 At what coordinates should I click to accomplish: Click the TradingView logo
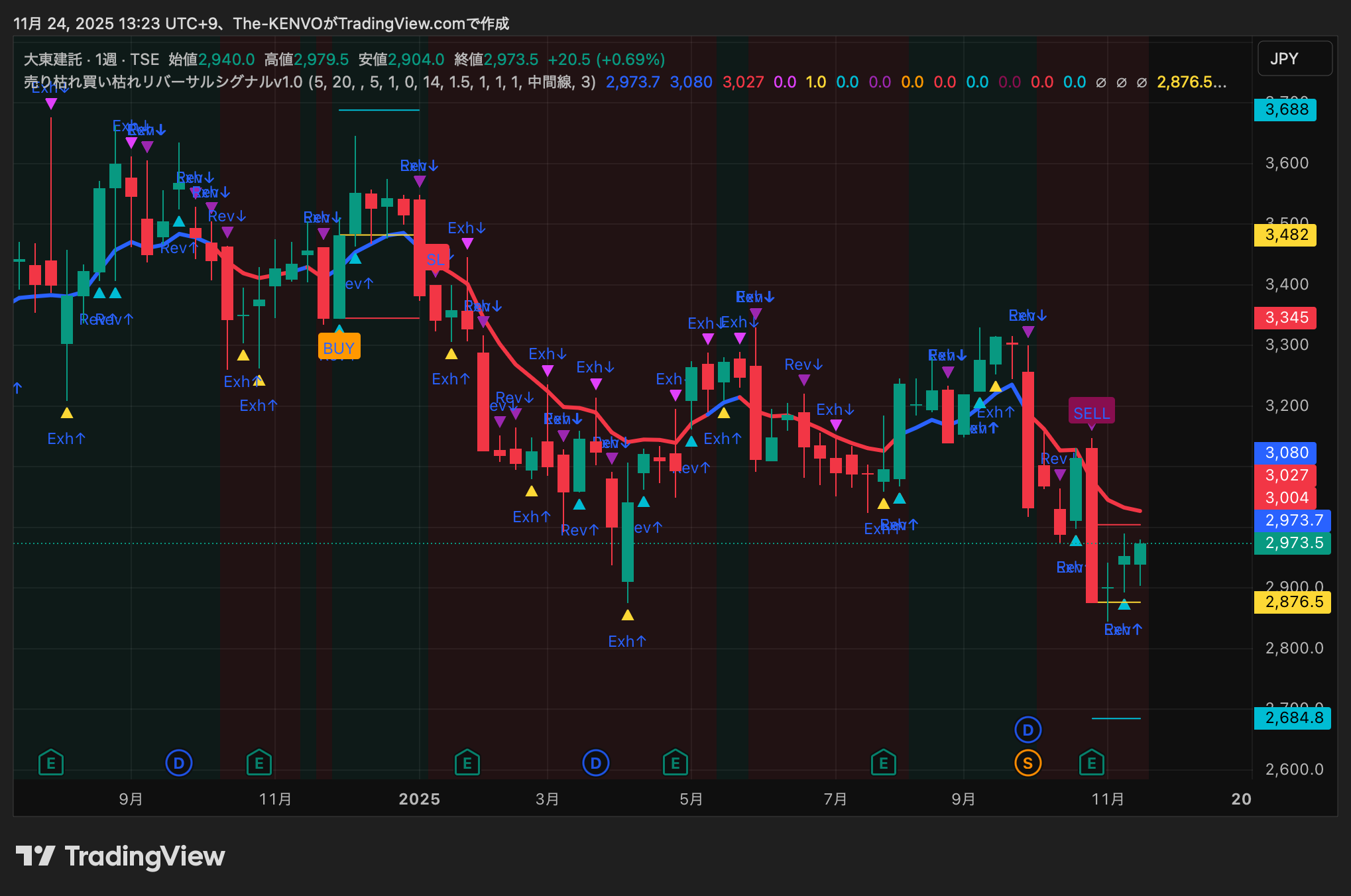(x=120, y=856)
